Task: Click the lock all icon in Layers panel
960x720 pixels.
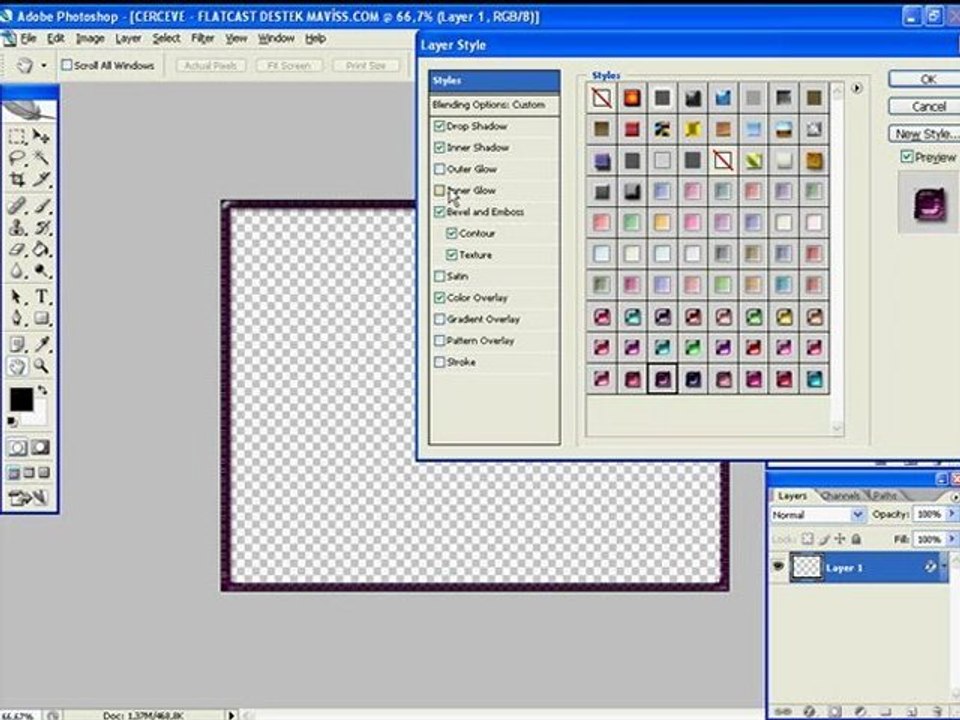Action: pyautogui.click(x=857, y=539)
